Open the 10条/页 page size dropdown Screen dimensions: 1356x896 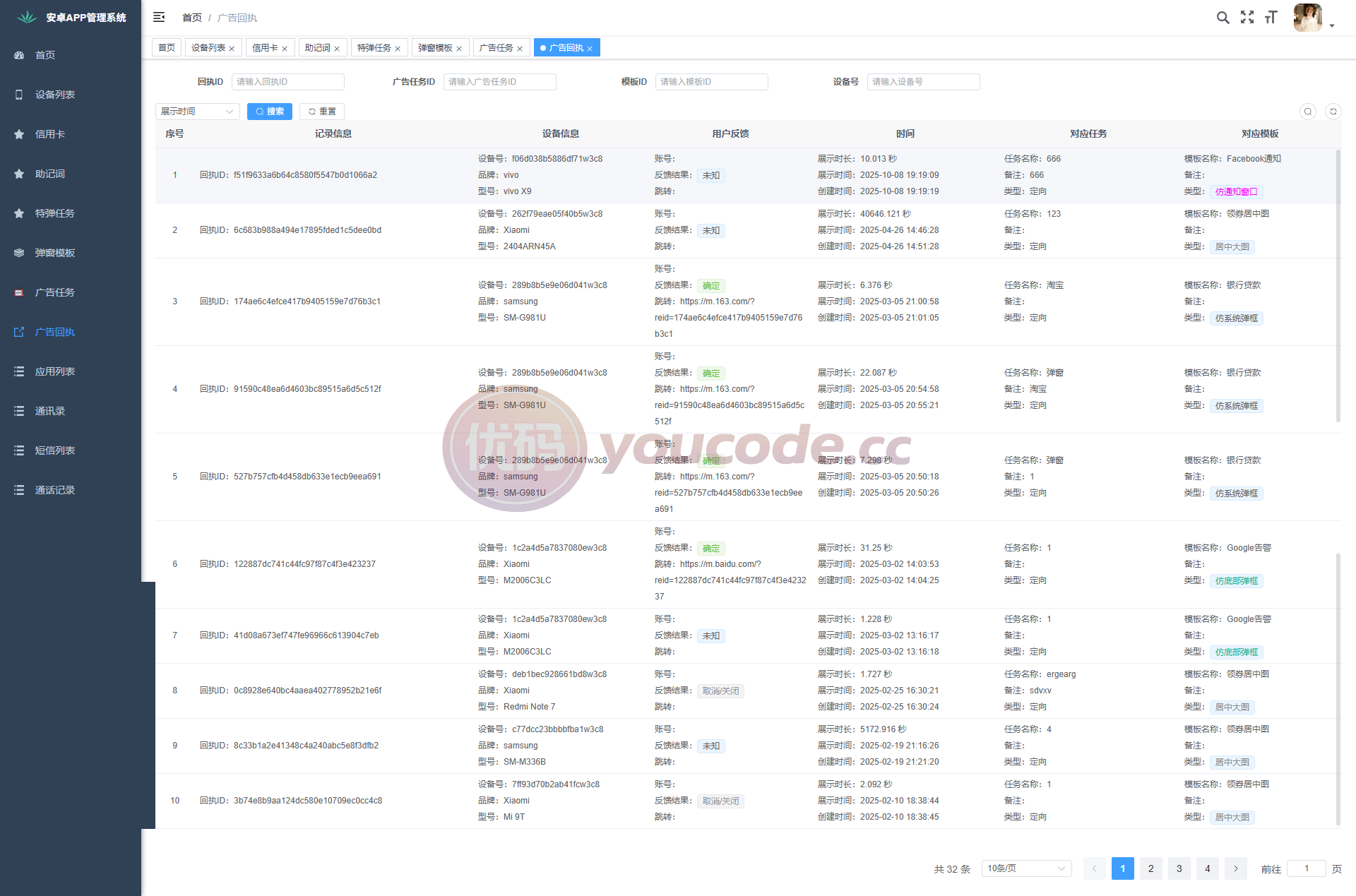(1027, 868)
